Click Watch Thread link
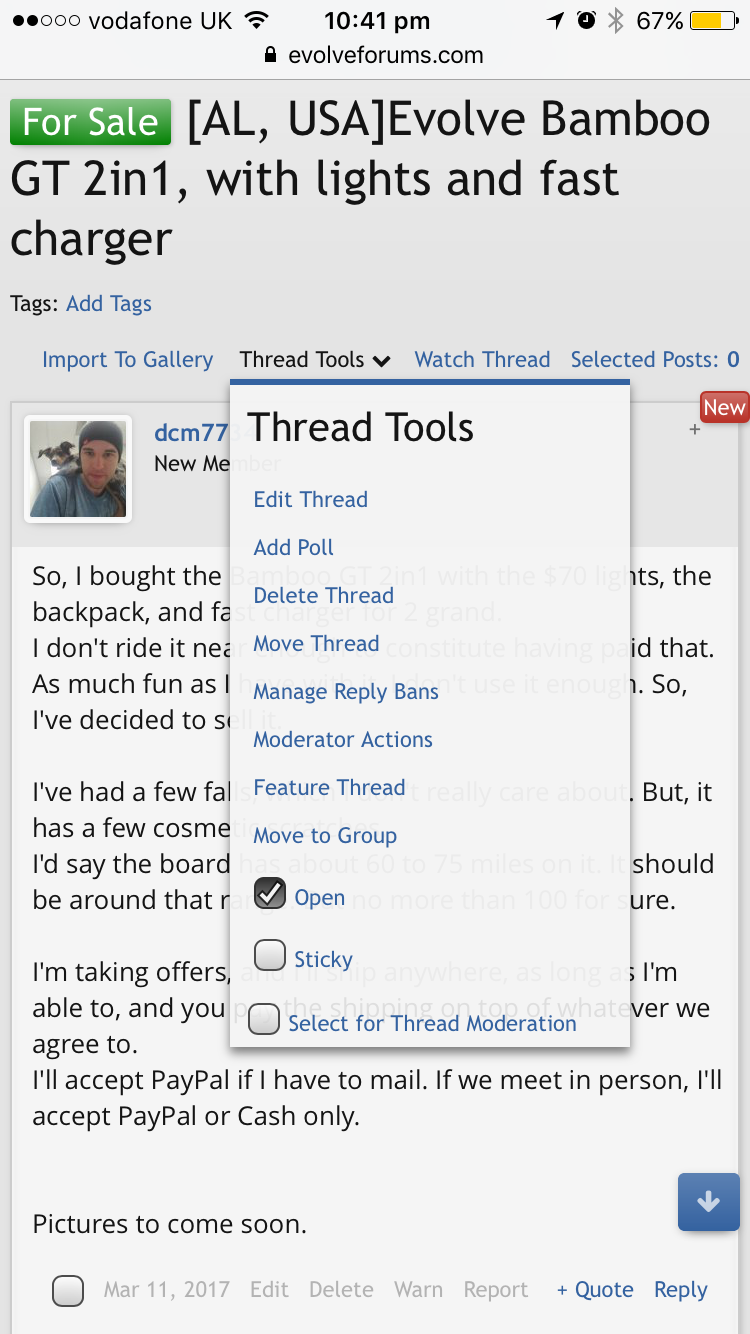 [x=483, y=360]
